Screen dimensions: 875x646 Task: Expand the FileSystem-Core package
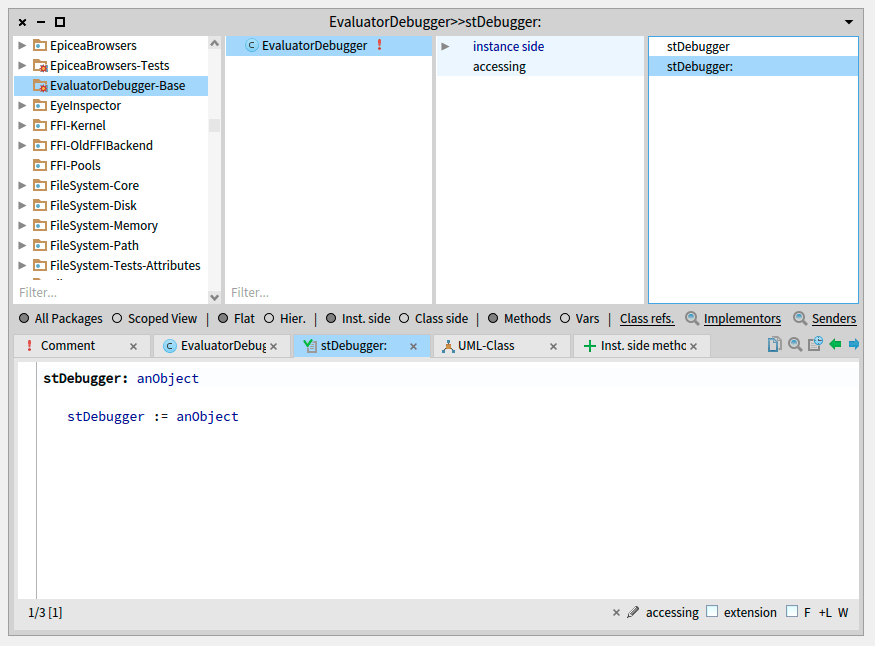coord(23,186)
